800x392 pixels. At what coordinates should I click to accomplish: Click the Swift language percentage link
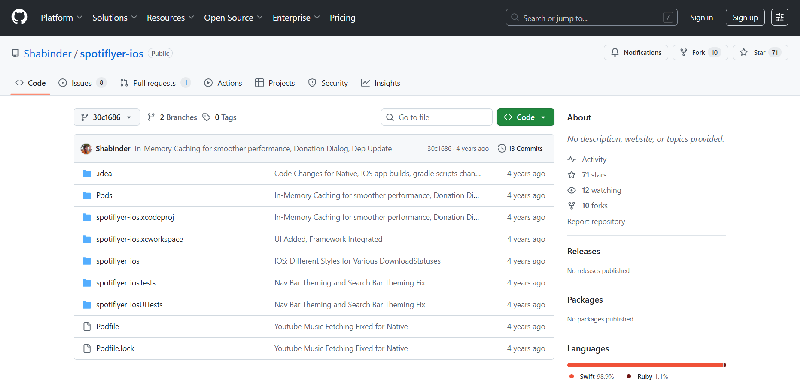point(592,377)
